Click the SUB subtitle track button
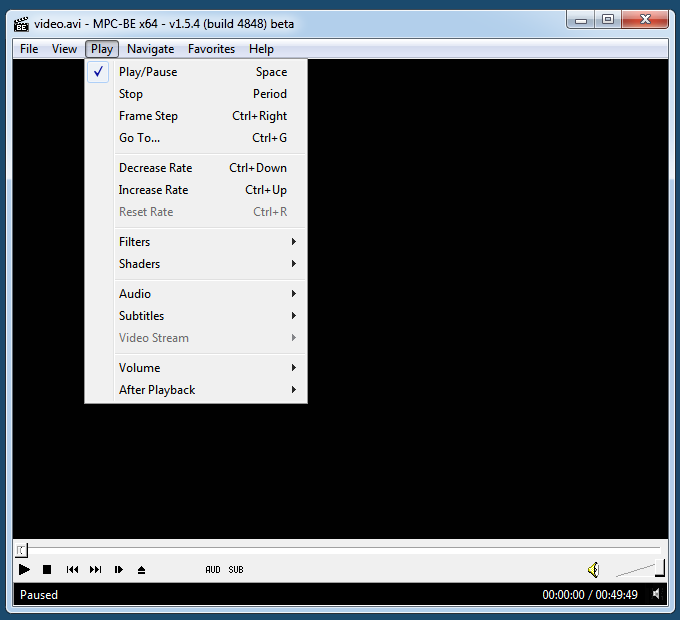The width and height of the screenshot is (680, 620). [x=236, y=570]
